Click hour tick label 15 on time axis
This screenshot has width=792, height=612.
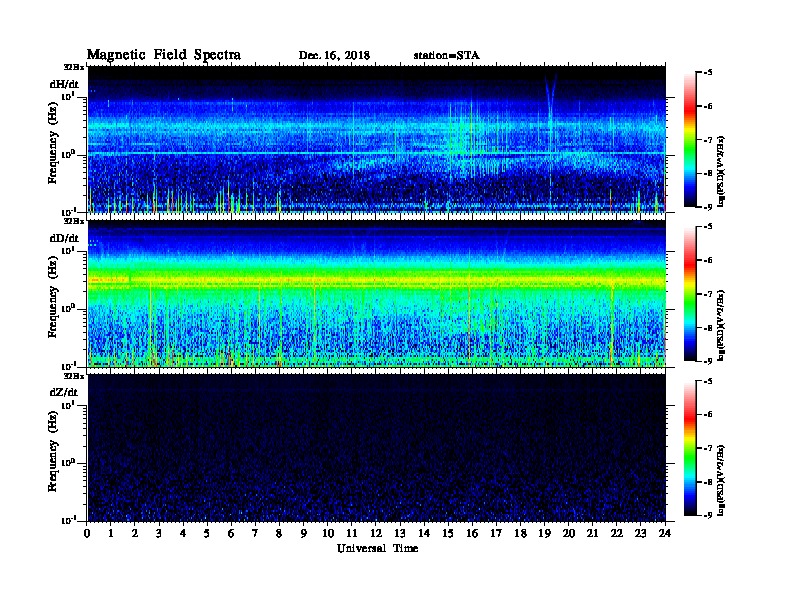(448, 533)
